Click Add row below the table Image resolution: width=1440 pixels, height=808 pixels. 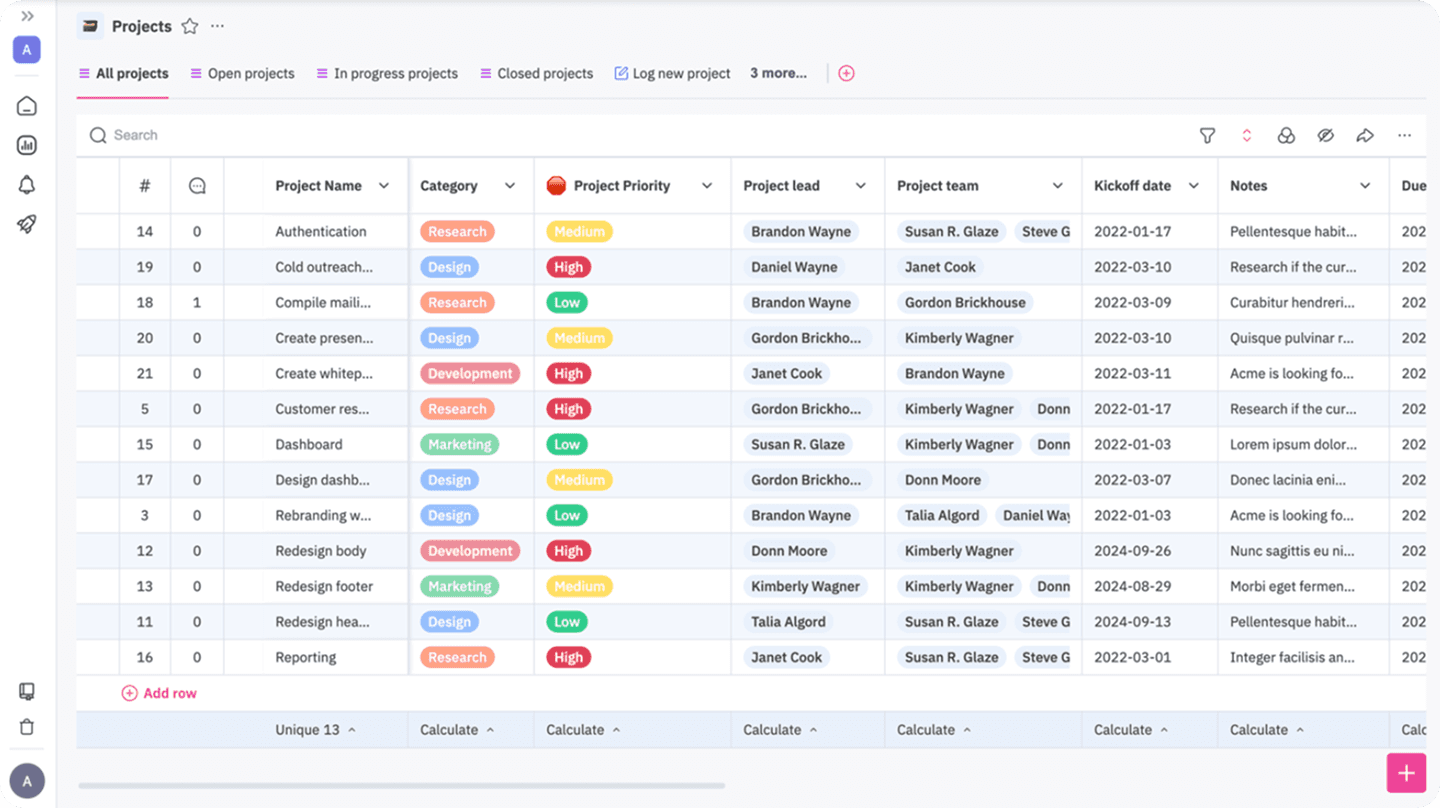pyautogui.click(x=159, y=693)
